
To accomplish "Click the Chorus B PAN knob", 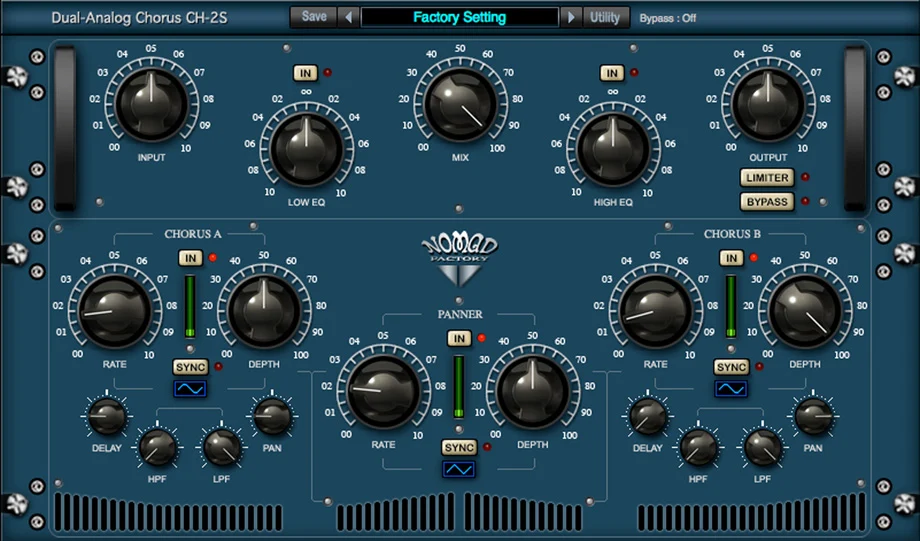I will (813, 416).
